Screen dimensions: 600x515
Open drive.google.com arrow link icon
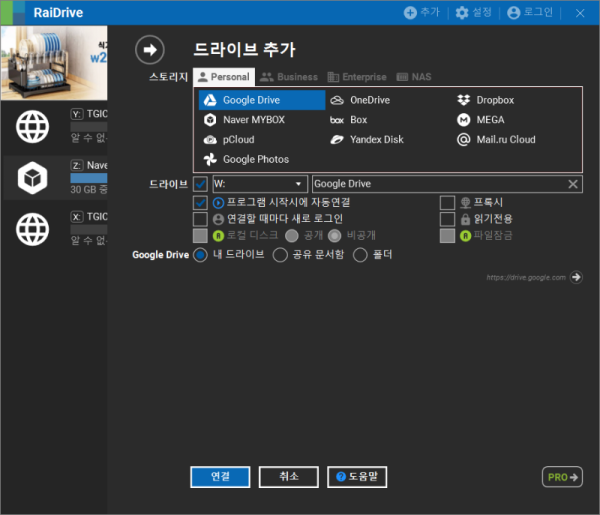[x=576, y=277]
